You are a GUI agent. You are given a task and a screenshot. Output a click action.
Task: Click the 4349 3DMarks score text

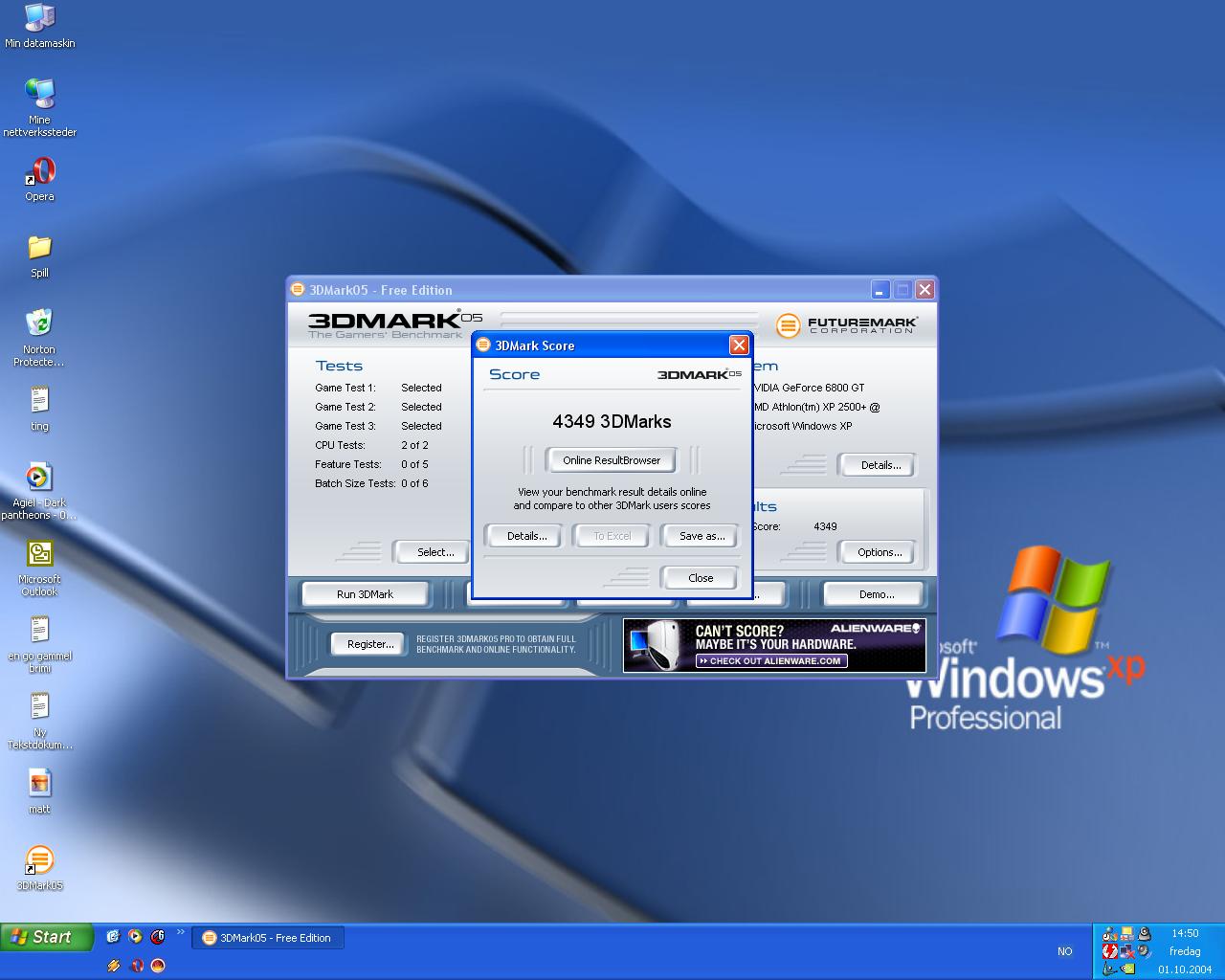click(x=612, y=421)
